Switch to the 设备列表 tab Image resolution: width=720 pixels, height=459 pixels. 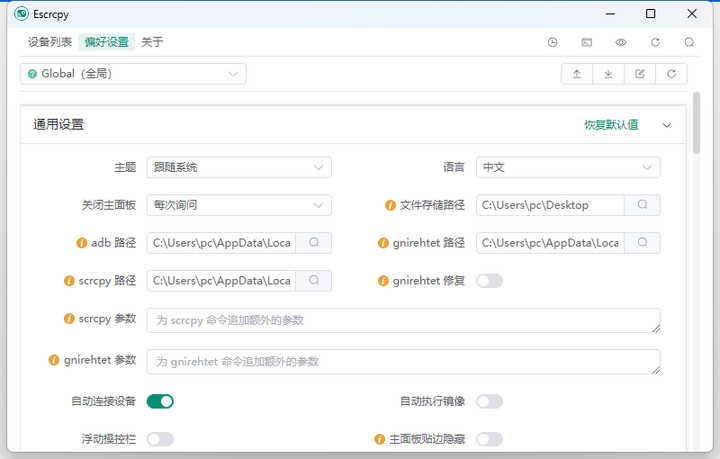tap(50, 42)
